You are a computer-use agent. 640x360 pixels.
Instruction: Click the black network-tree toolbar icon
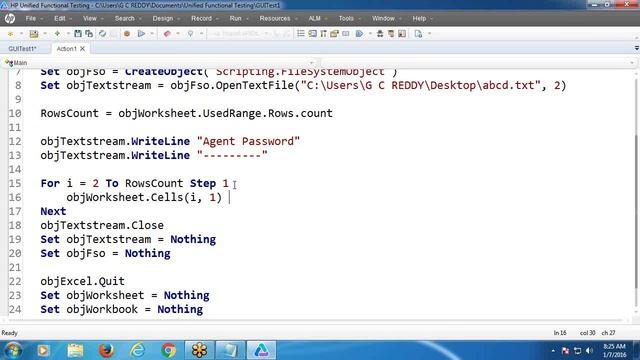(380, 34)
